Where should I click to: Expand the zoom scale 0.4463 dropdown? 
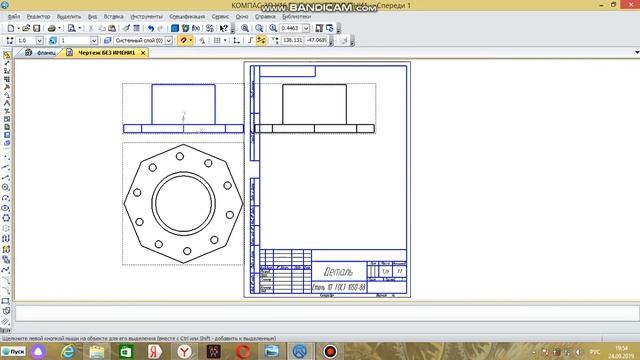[x=306, y=28]
